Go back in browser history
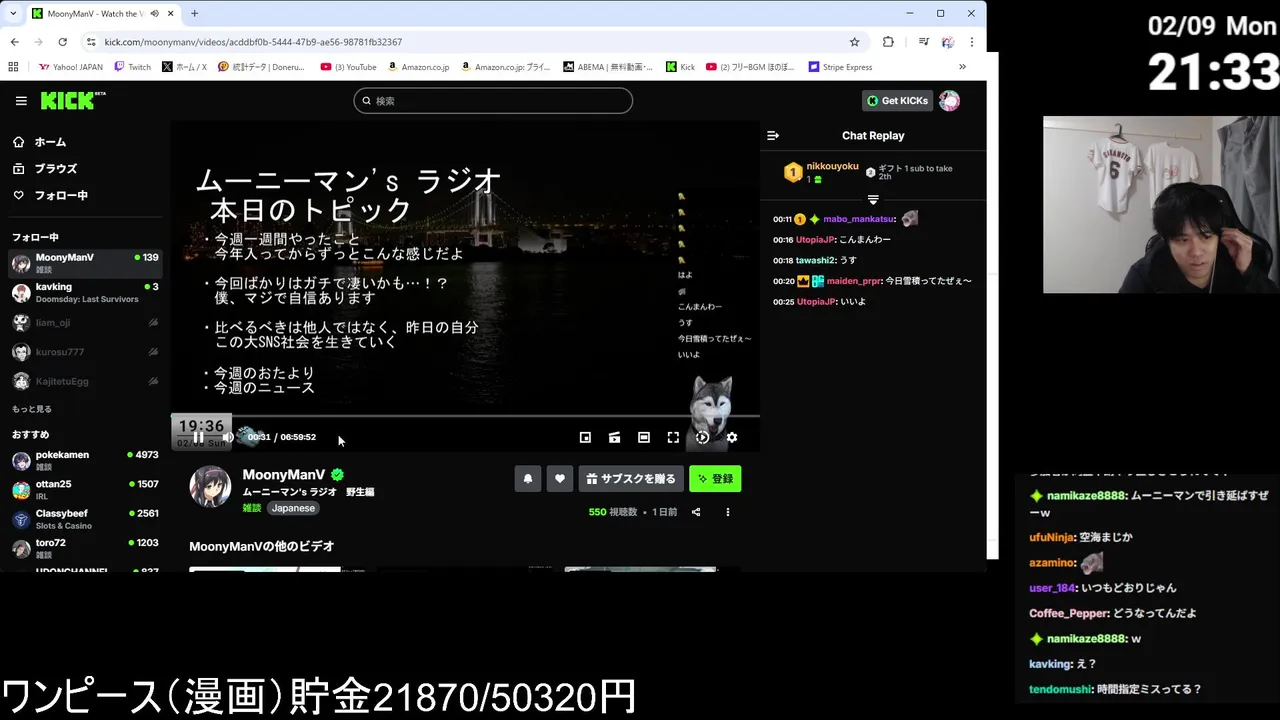This screenshot has height=720, width=1280. click(14, 42)
